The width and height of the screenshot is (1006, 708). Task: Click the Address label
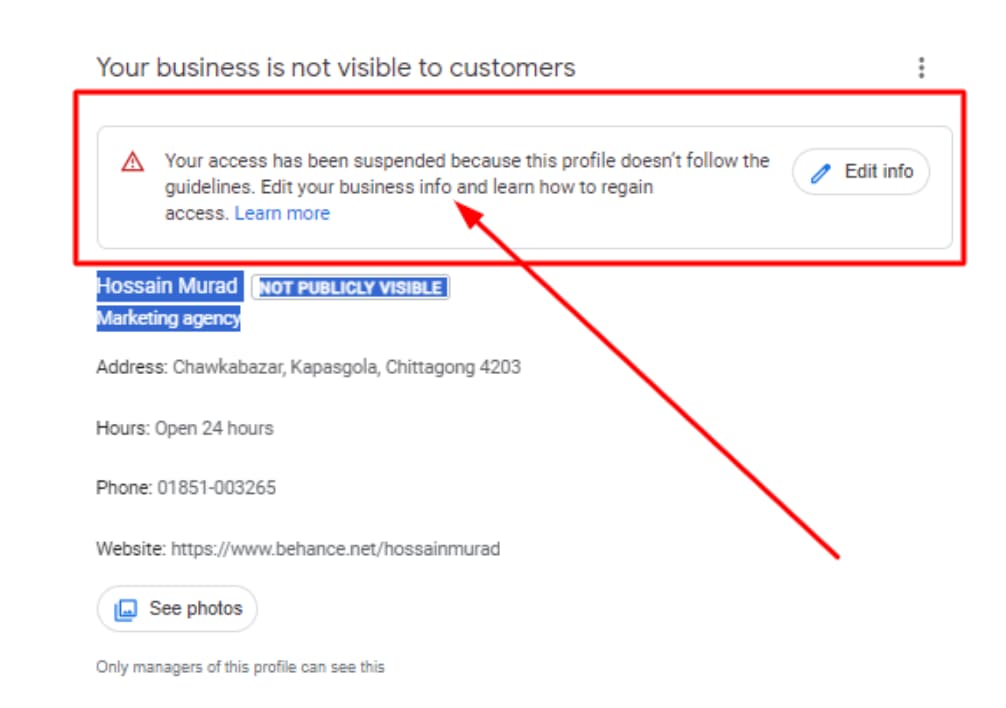click(x=131, y=367)
